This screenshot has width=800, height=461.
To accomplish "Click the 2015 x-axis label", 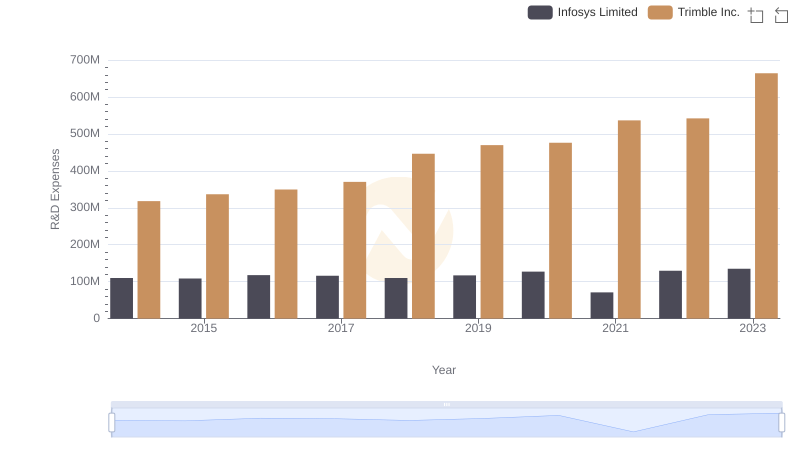I will point(204,328).
